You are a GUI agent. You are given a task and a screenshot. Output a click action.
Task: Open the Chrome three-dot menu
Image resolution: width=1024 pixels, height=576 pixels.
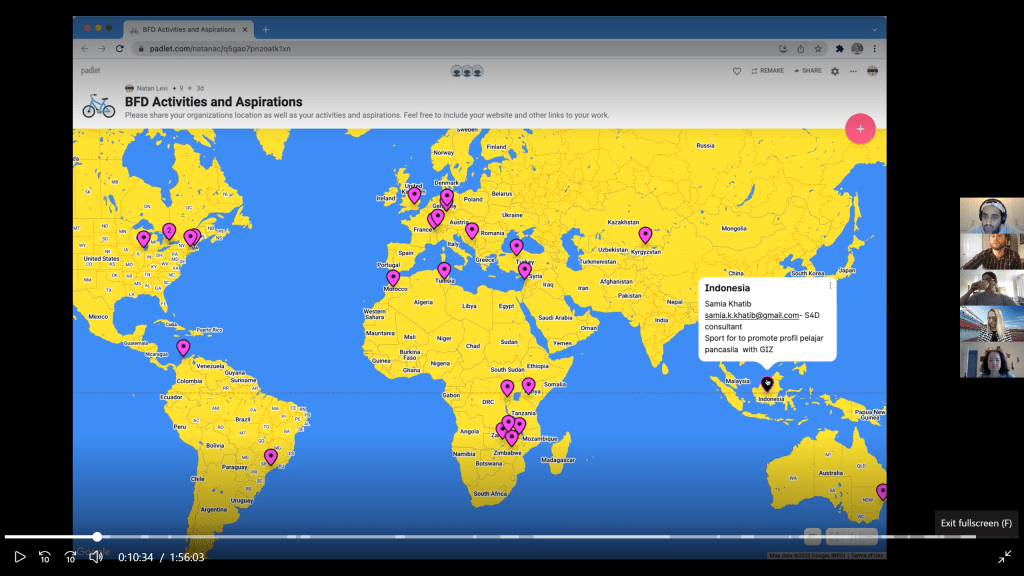coord(875,48)
